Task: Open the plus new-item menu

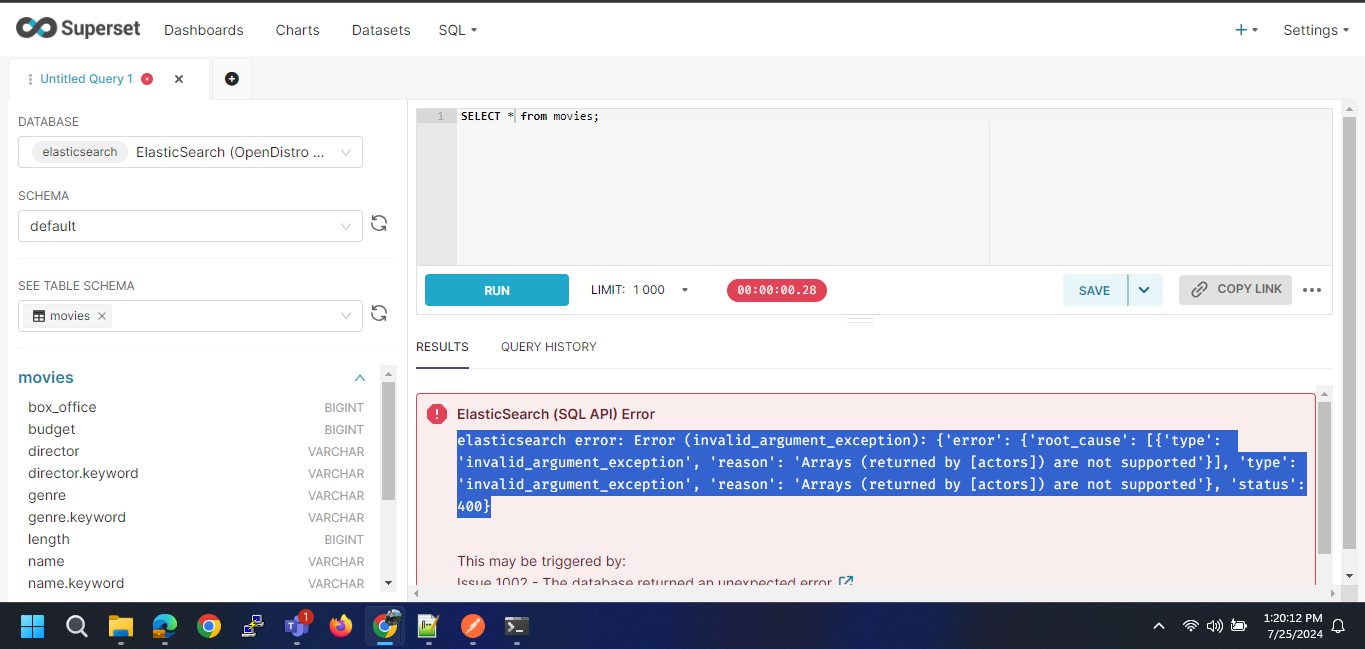Action: (1246, 30)
